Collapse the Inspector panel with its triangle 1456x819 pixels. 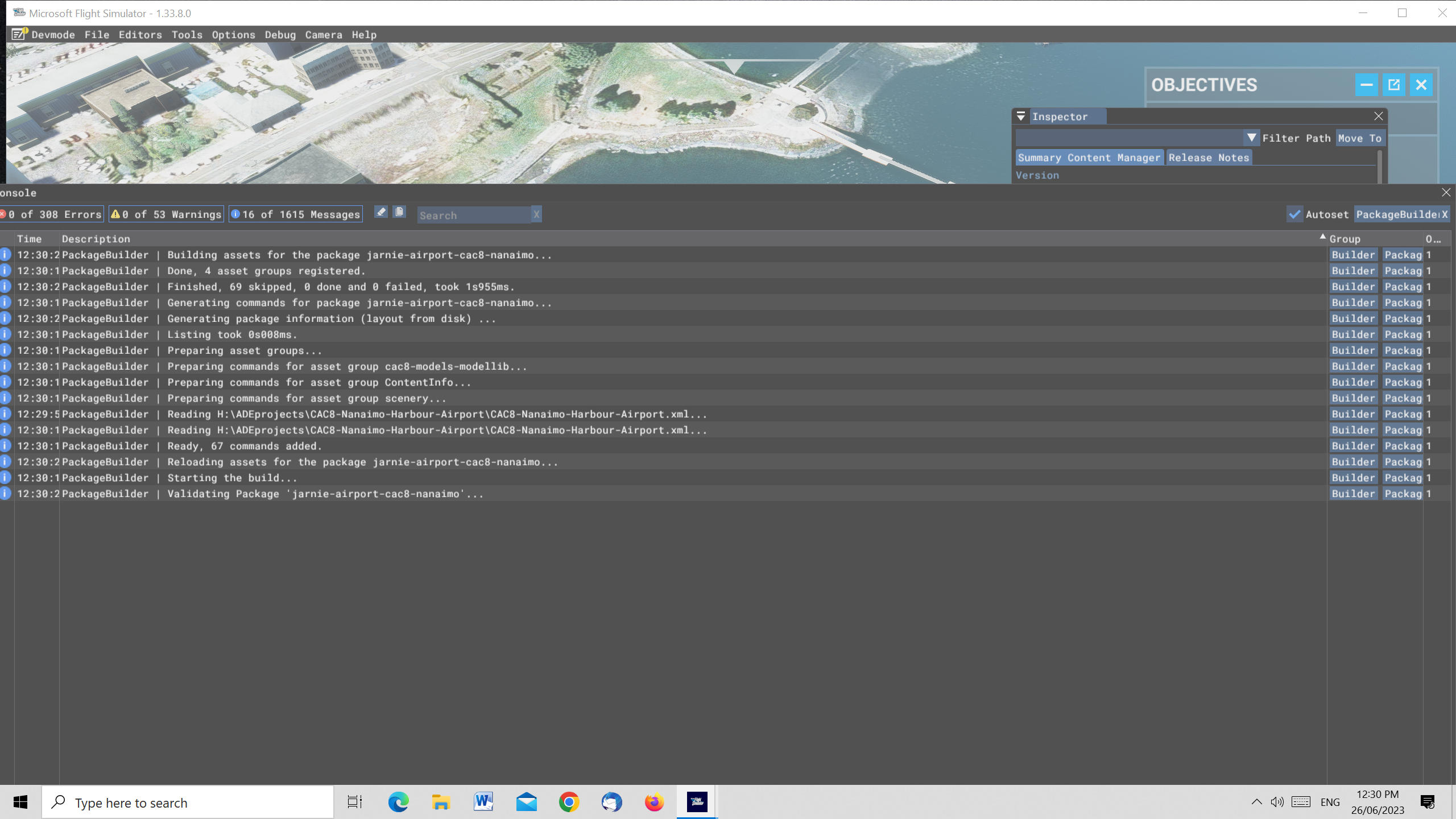(1020, 116)
